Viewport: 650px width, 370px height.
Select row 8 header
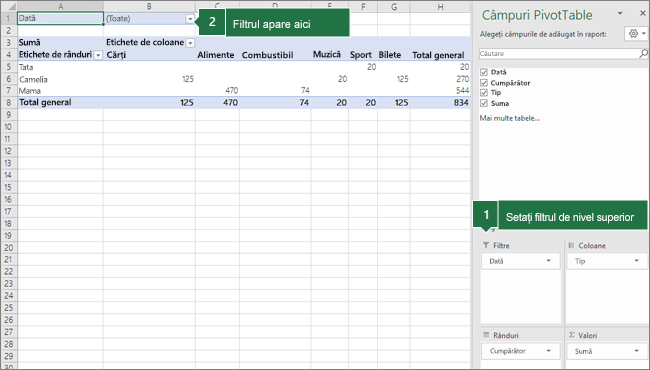pyautogui.click(x=9, y=102)
